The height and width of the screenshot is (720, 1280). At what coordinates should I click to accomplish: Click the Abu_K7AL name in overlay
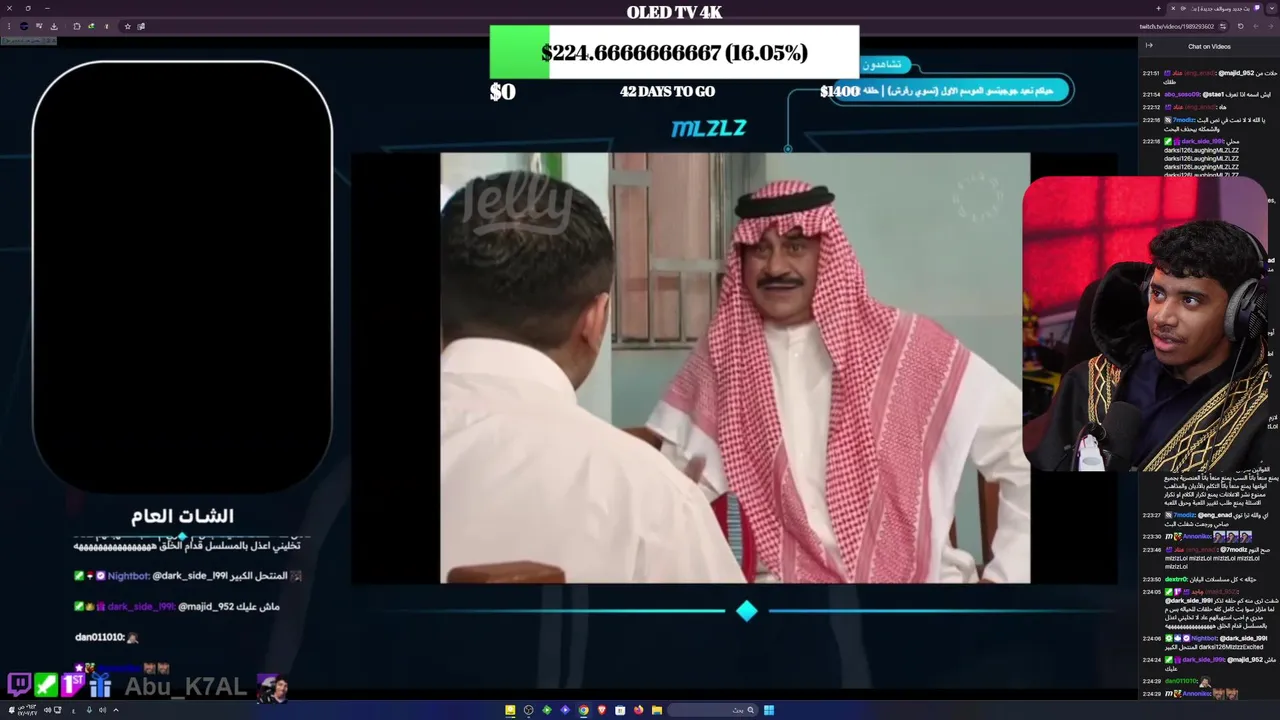(185, 686)
